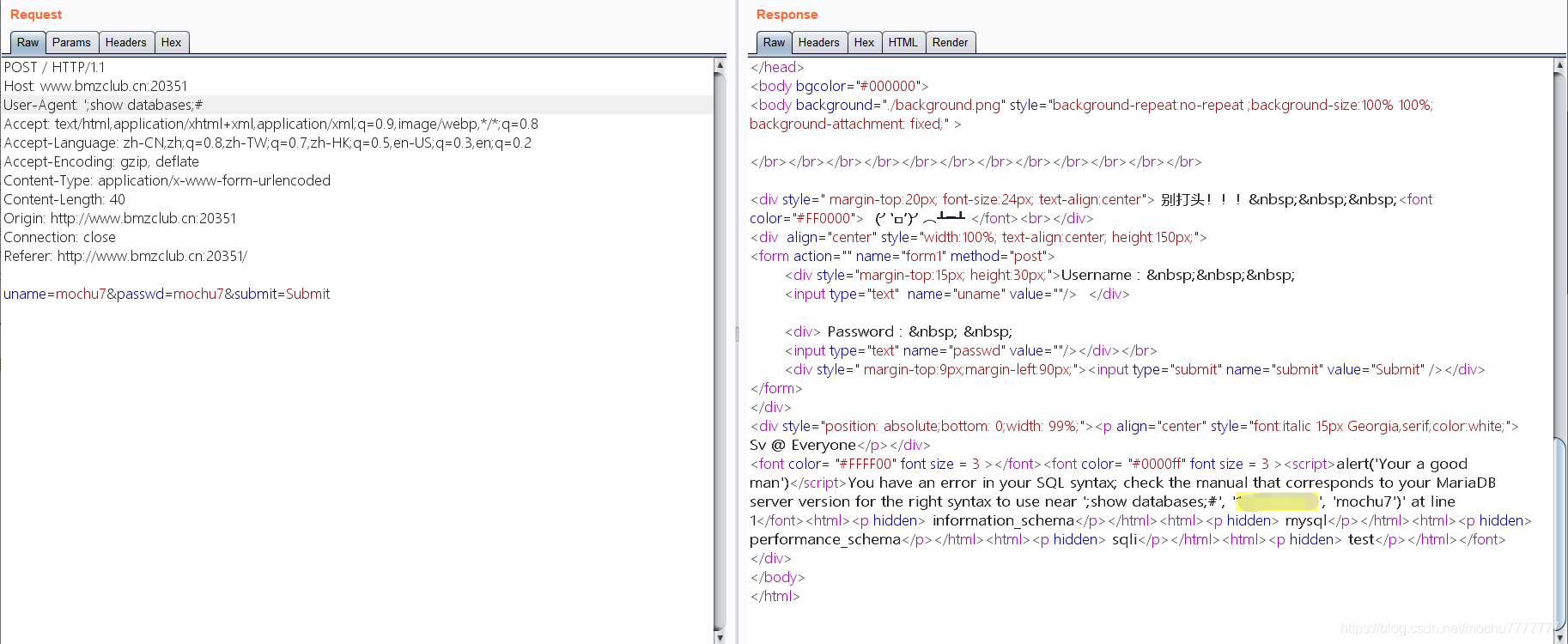Click the </head> line in response

coord(777,67)
